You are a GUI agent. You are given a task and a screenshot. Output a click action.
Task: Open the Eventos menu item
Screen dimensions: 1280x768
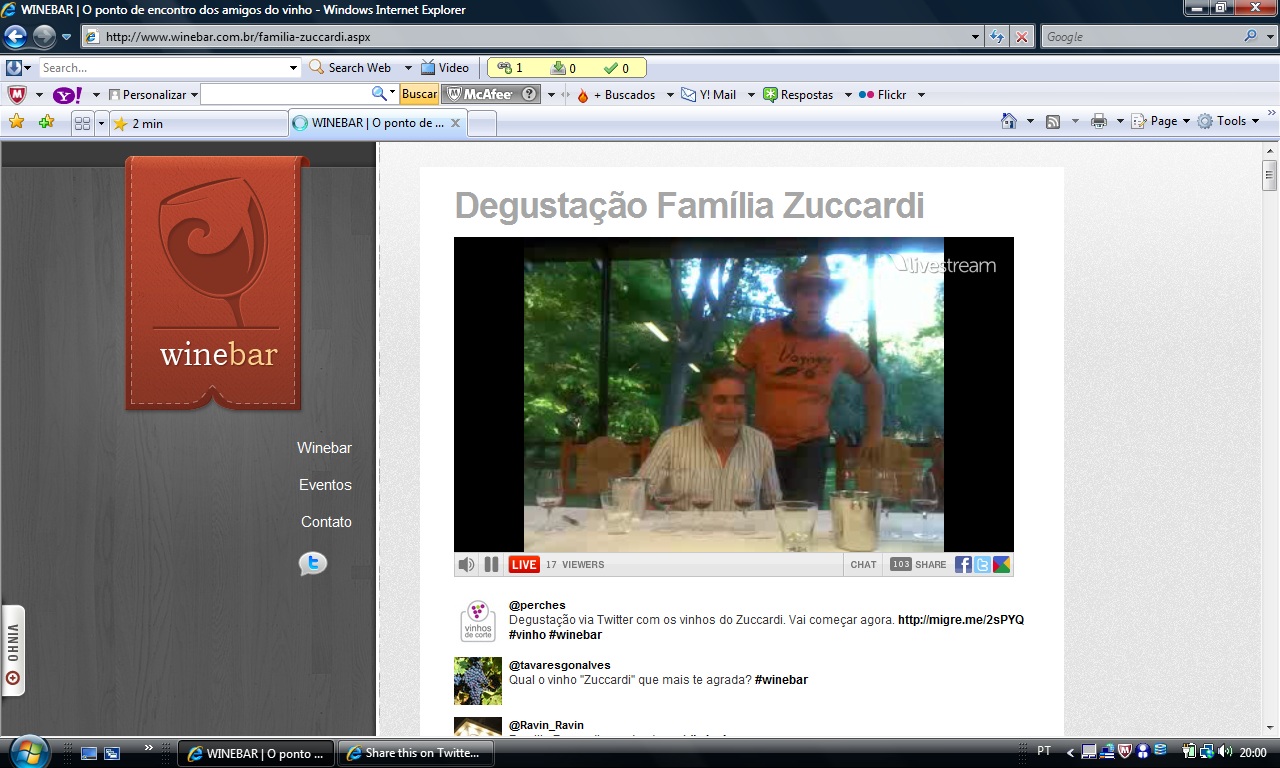[325, 485]
